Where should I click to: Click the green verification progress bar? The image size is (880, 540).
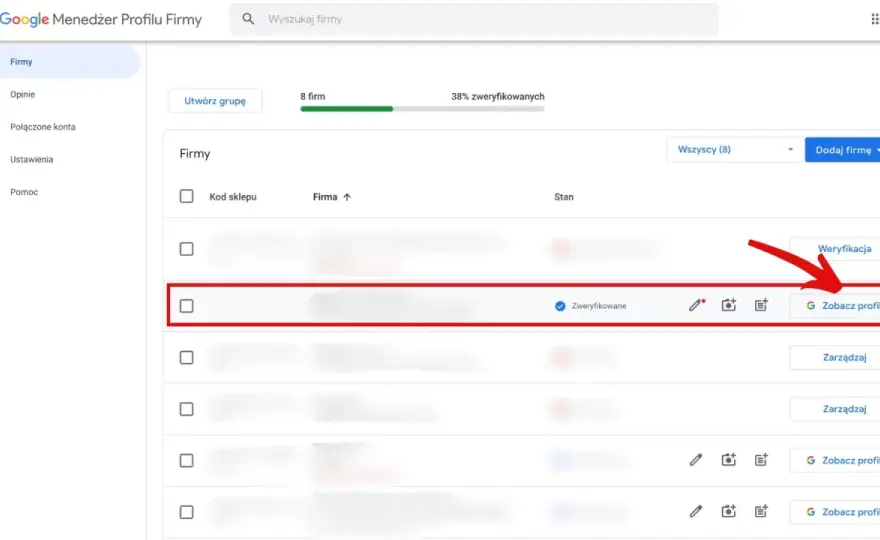[346, 109]
